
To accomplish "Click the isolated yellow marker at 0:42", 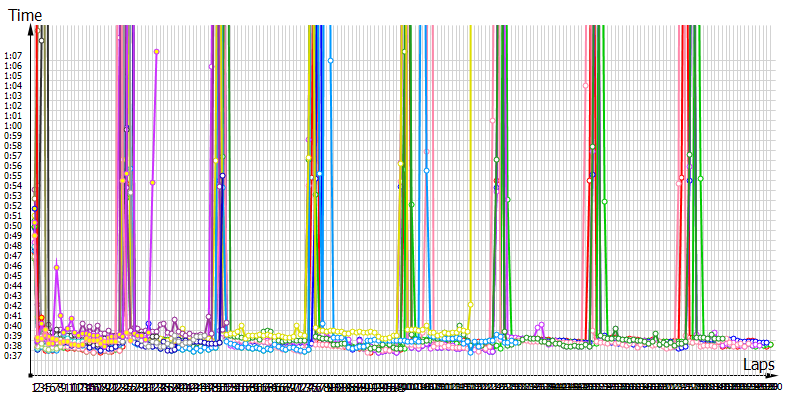I will (x=470, y=304).
